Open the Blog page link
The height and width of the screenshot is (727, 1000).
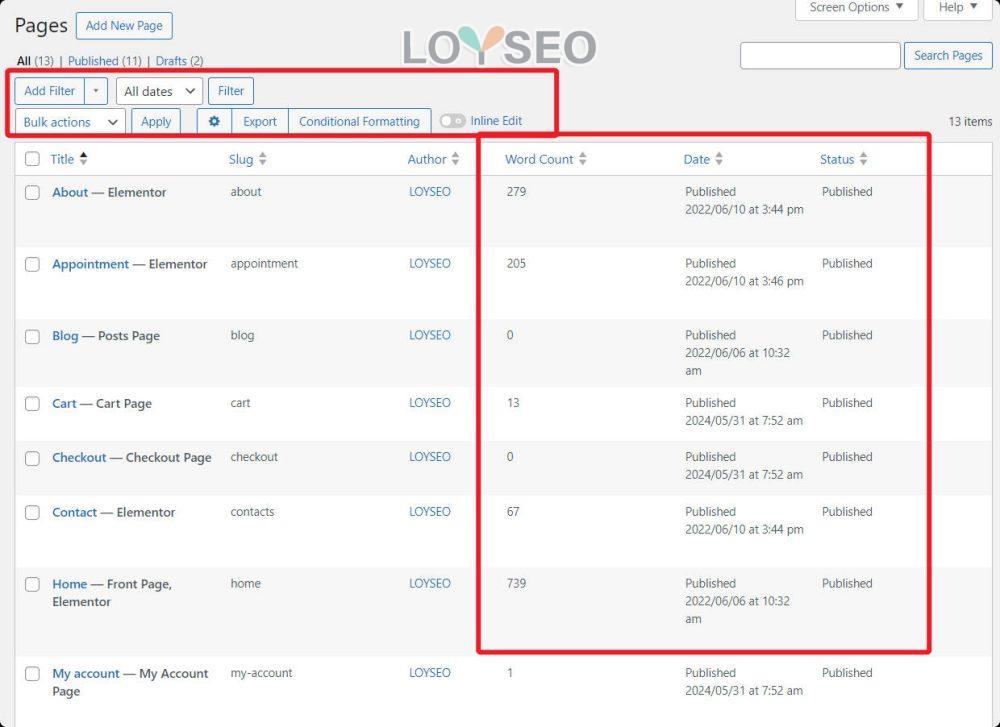tap(65, 336)
